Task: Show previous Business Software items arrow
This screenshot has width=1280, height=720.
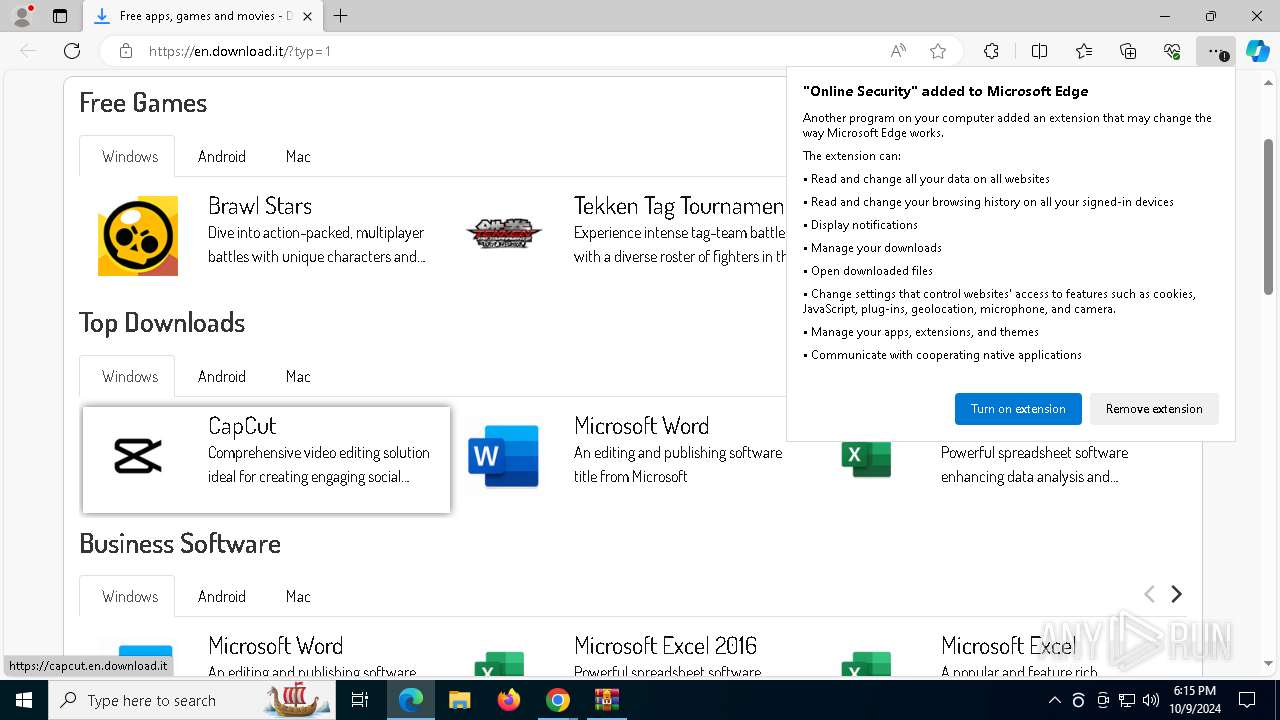Action: 1149,594
